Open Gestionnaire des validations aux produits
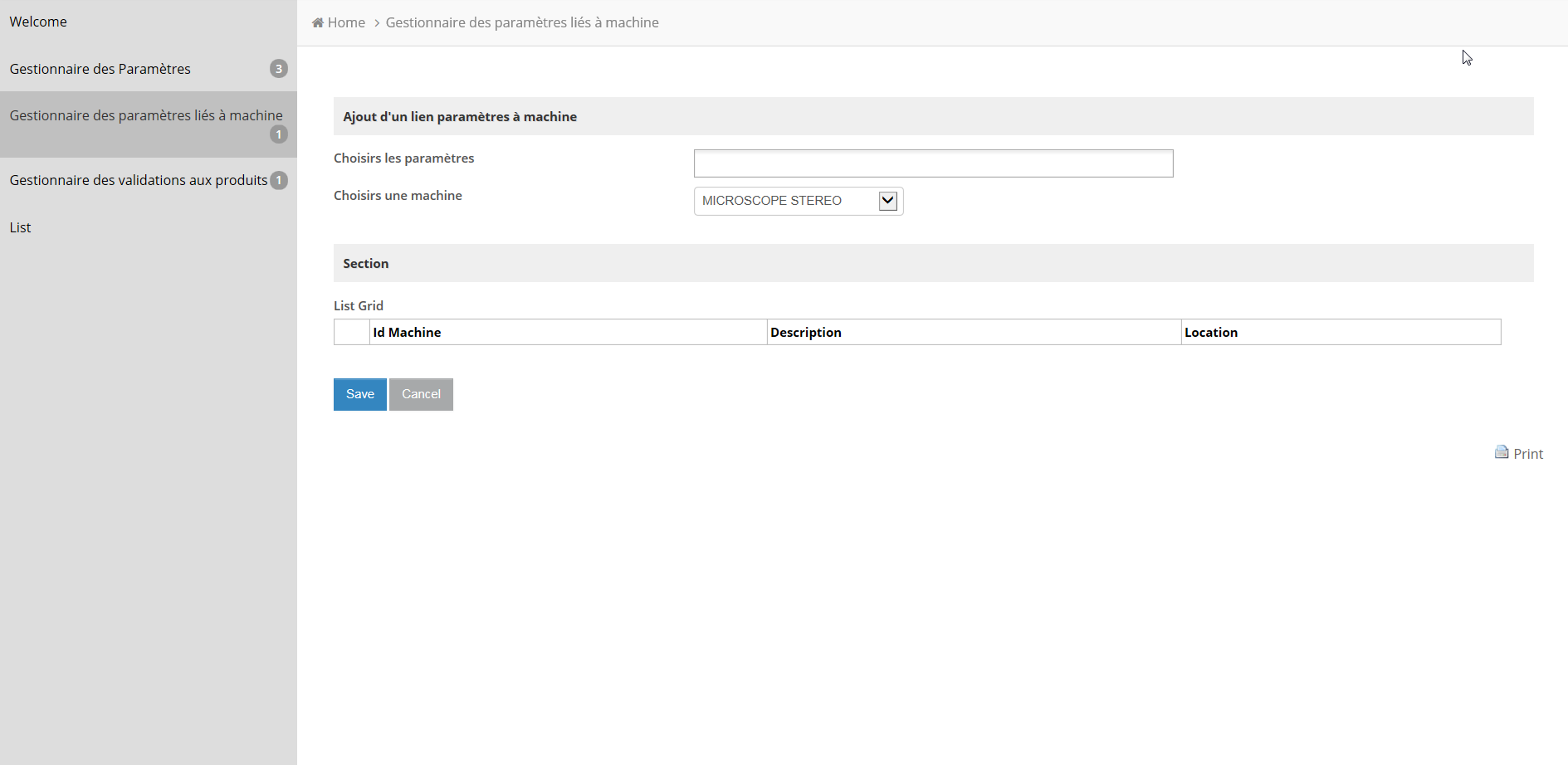Image resolution: width=1568 pixels, height=765 pixels. tap(149, 180)
